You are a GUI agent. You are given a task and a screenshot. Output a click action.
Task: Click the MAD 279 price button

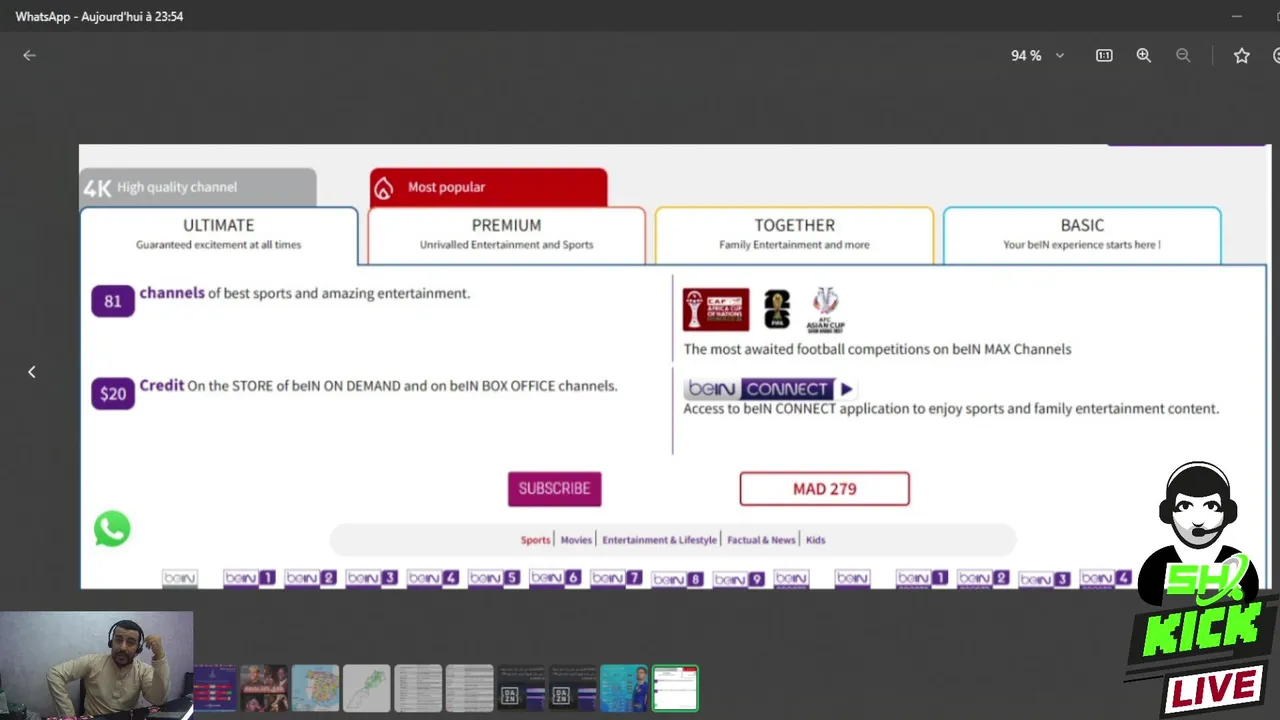coord(824,489)
